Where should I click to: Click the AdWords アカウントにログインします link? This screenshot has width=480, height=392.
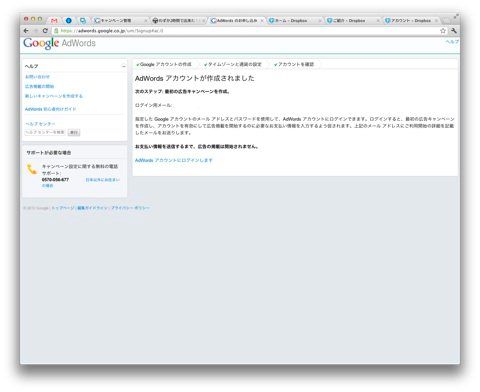pos(174,160)
